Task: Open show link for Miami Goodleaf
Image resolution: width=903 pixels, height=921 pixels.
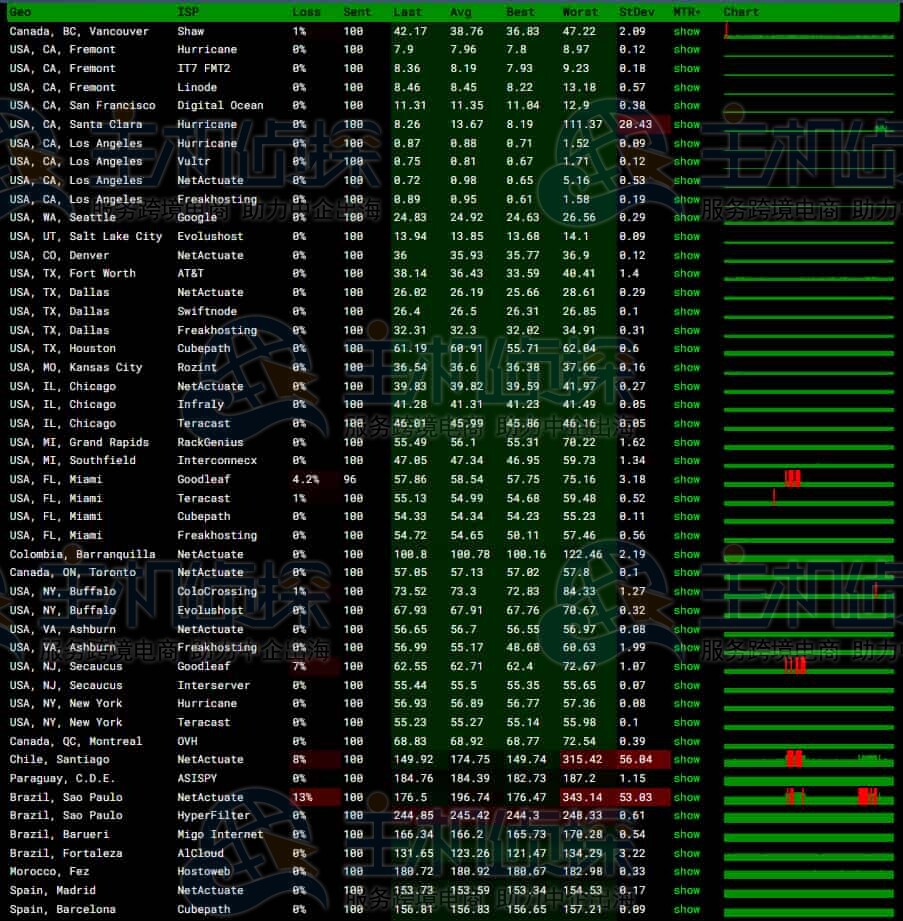Action: pos(687,479)
